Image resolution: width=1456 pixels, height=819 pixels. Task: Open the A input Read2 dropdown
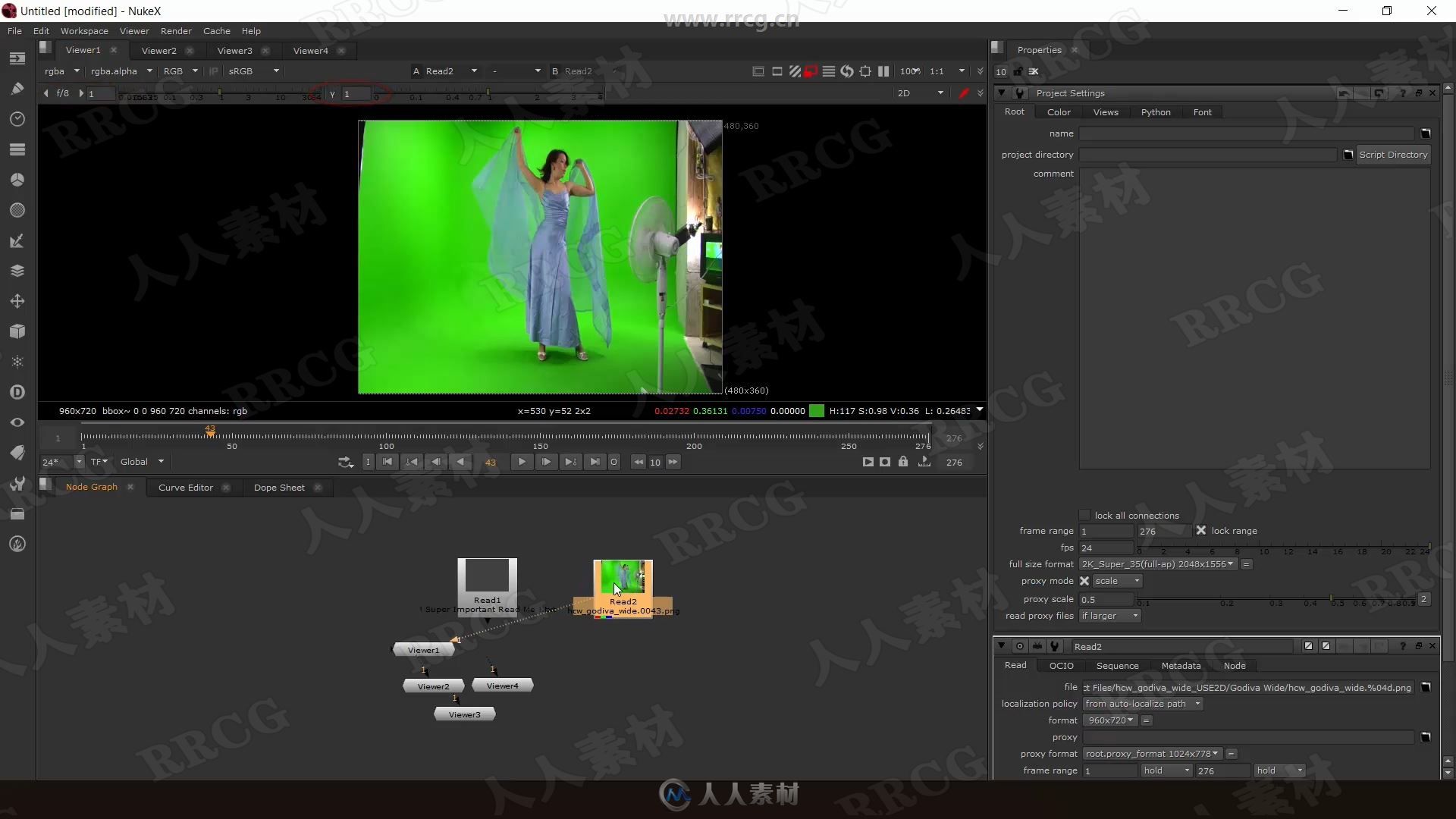coord(451,71)
